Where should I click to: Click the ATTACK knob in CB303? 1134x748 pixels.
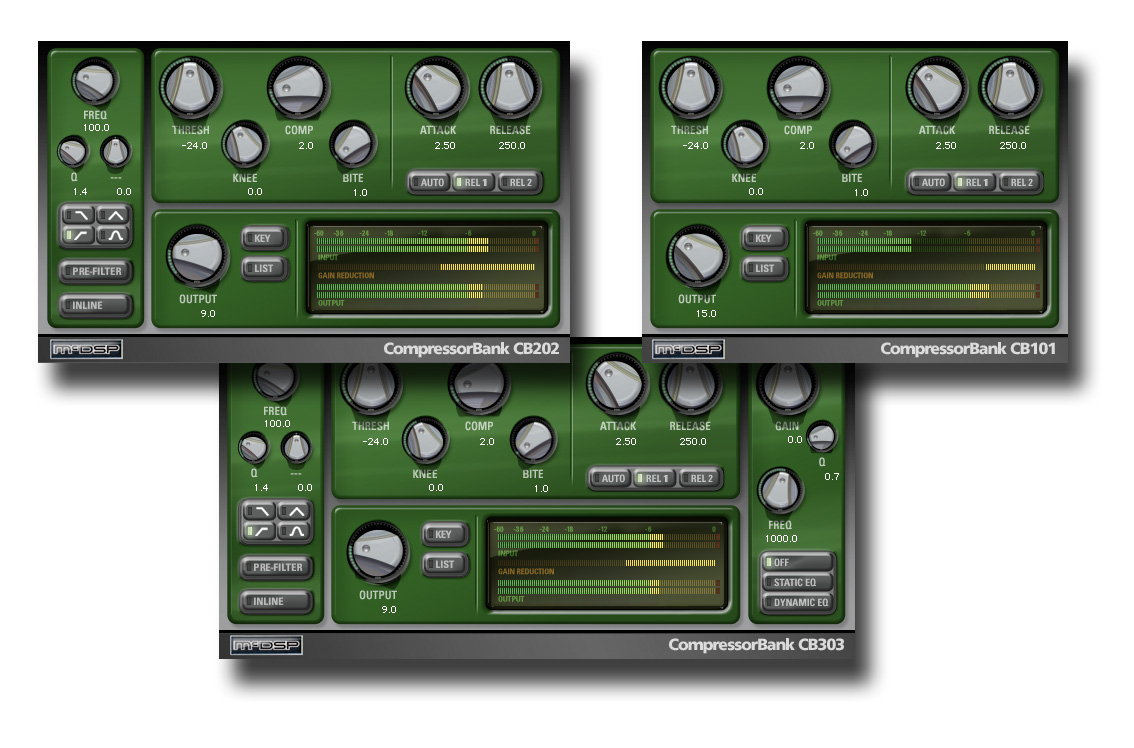pyautogui.click(x=617, y=384)
